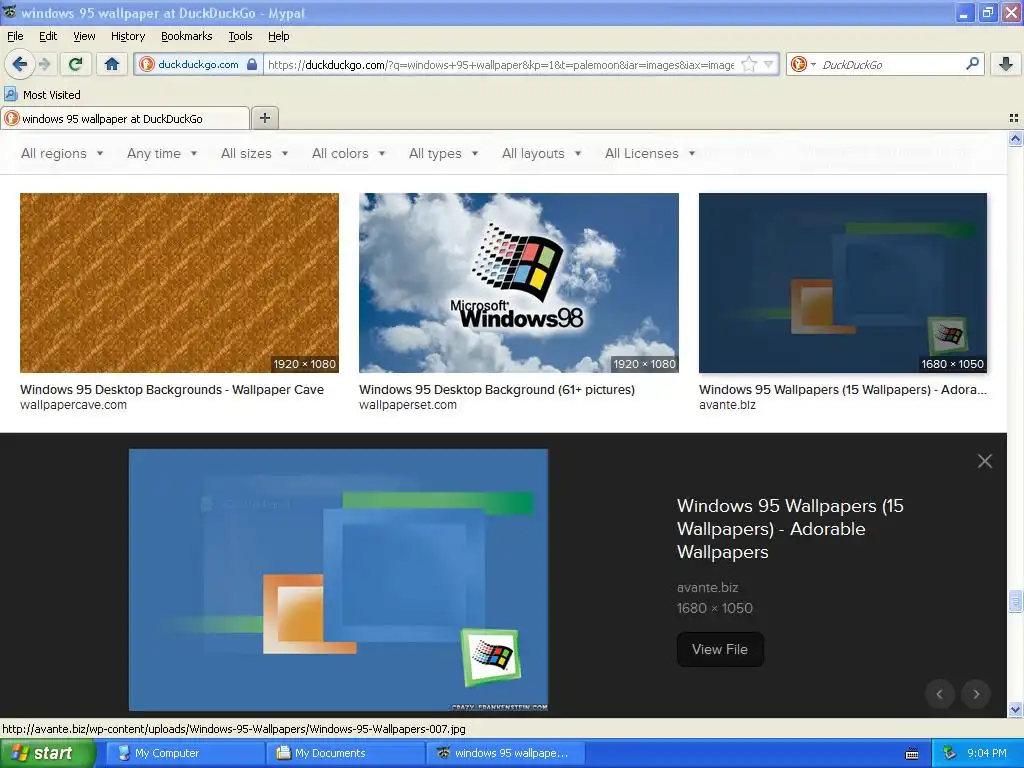Viewport: 1024px width, 768px height.
Task: Click the Forward navigation arrow
Action: click(x=44, y=64)
